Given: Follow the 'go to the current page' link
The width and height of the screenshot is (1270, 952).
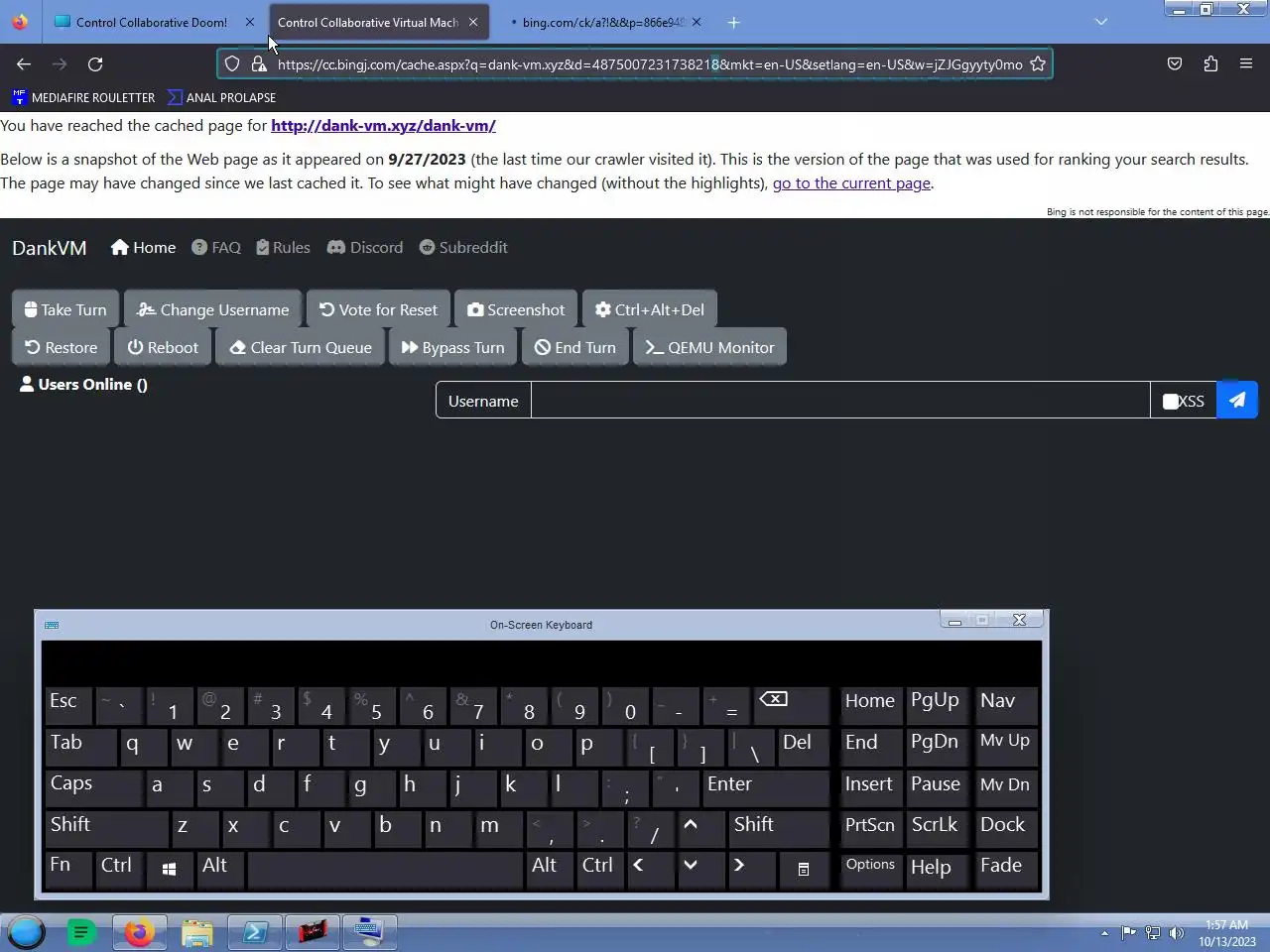Looking at the screenshot, I should 851,182.
